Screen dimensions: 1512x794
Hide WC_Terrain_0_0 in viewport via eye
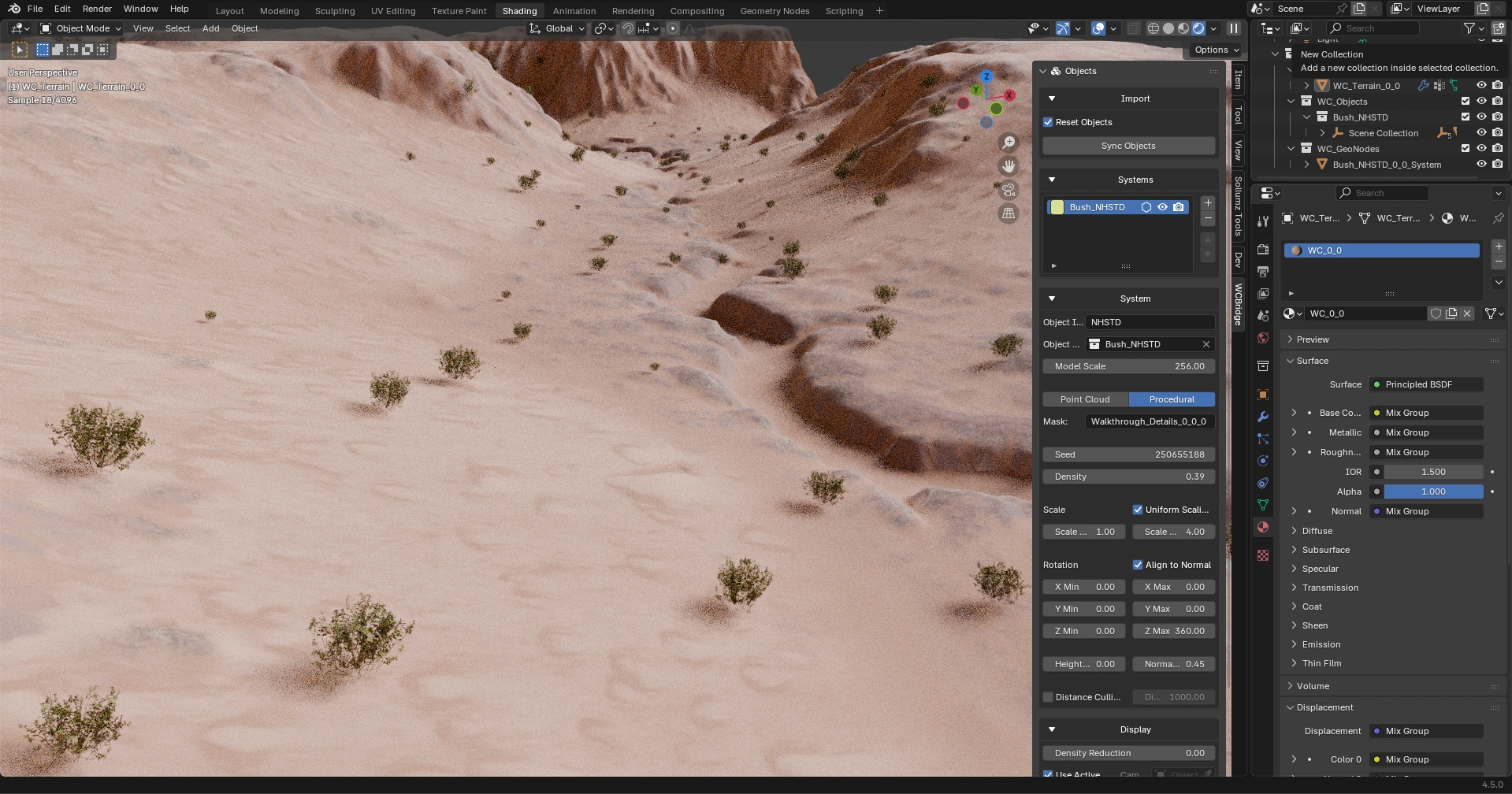1481,86
